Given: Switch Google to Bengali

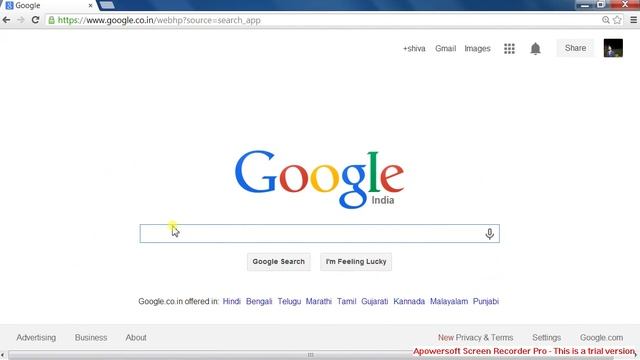Looking at the screenshot, I should point(259,301).
